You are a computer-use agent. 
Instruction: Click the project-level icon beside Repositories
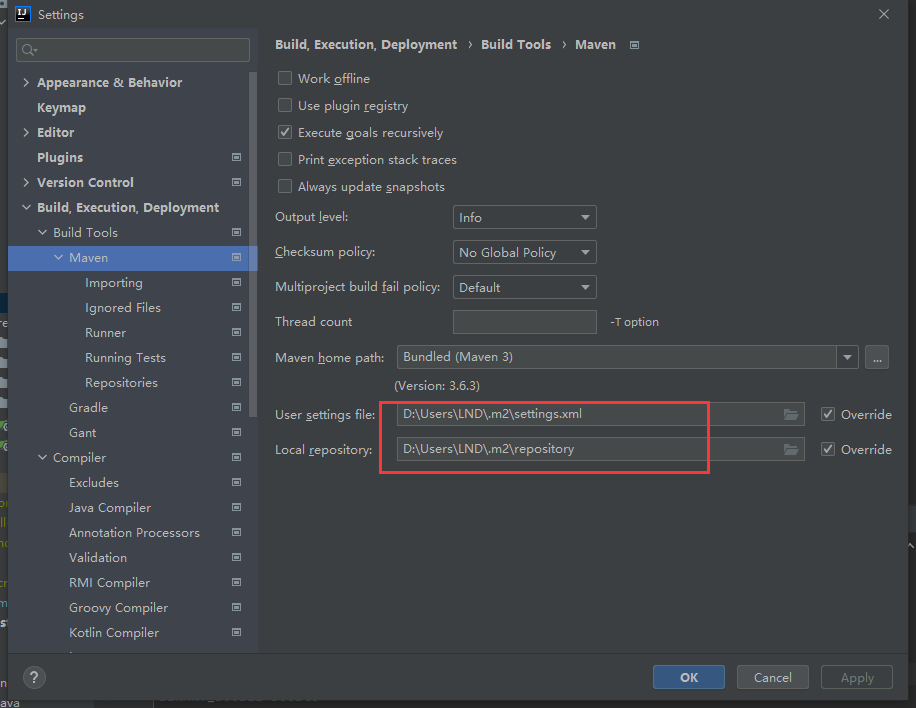237,383
